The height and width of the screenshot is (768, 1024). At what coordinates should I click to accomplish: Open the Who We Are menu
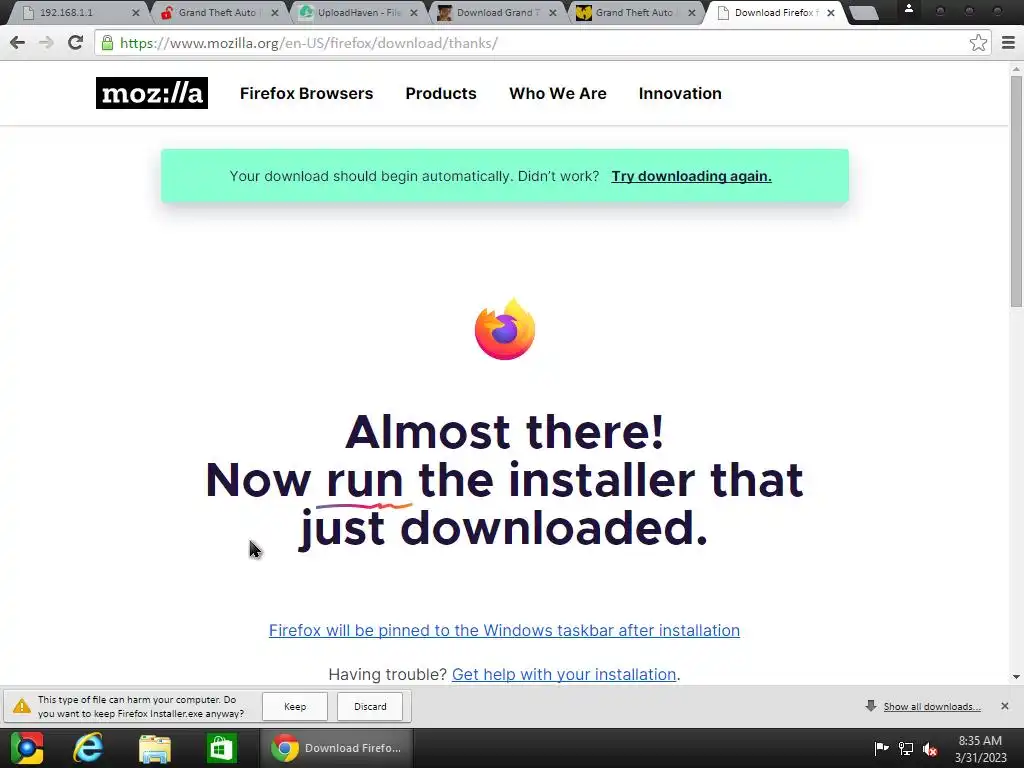pyautogui.click(x=558, y=93)
